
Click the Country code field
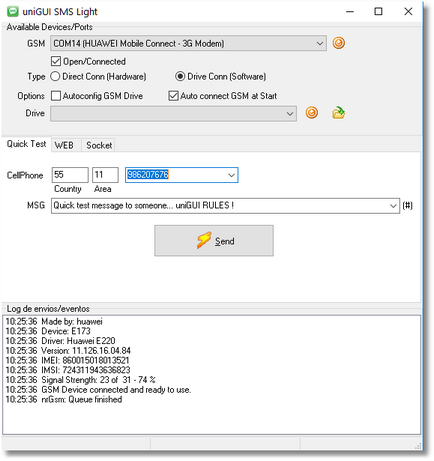[x=70, y=175]
